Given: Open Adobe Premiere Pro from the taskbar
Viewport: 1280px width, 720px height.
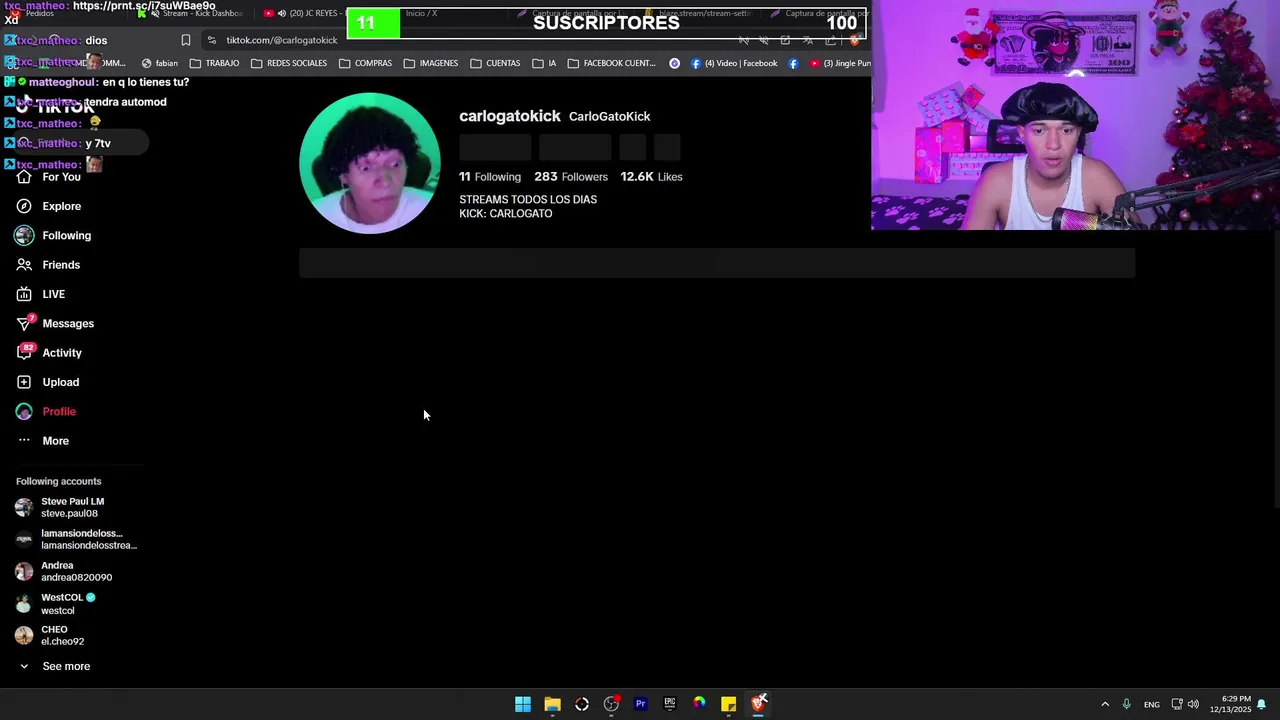Looking at the screenshot, I should [x=640, y=704].
